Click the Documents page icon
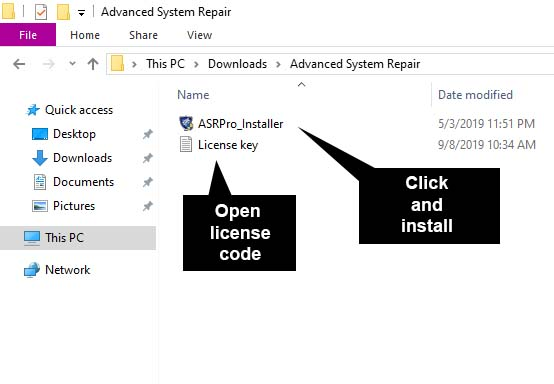 40,182
